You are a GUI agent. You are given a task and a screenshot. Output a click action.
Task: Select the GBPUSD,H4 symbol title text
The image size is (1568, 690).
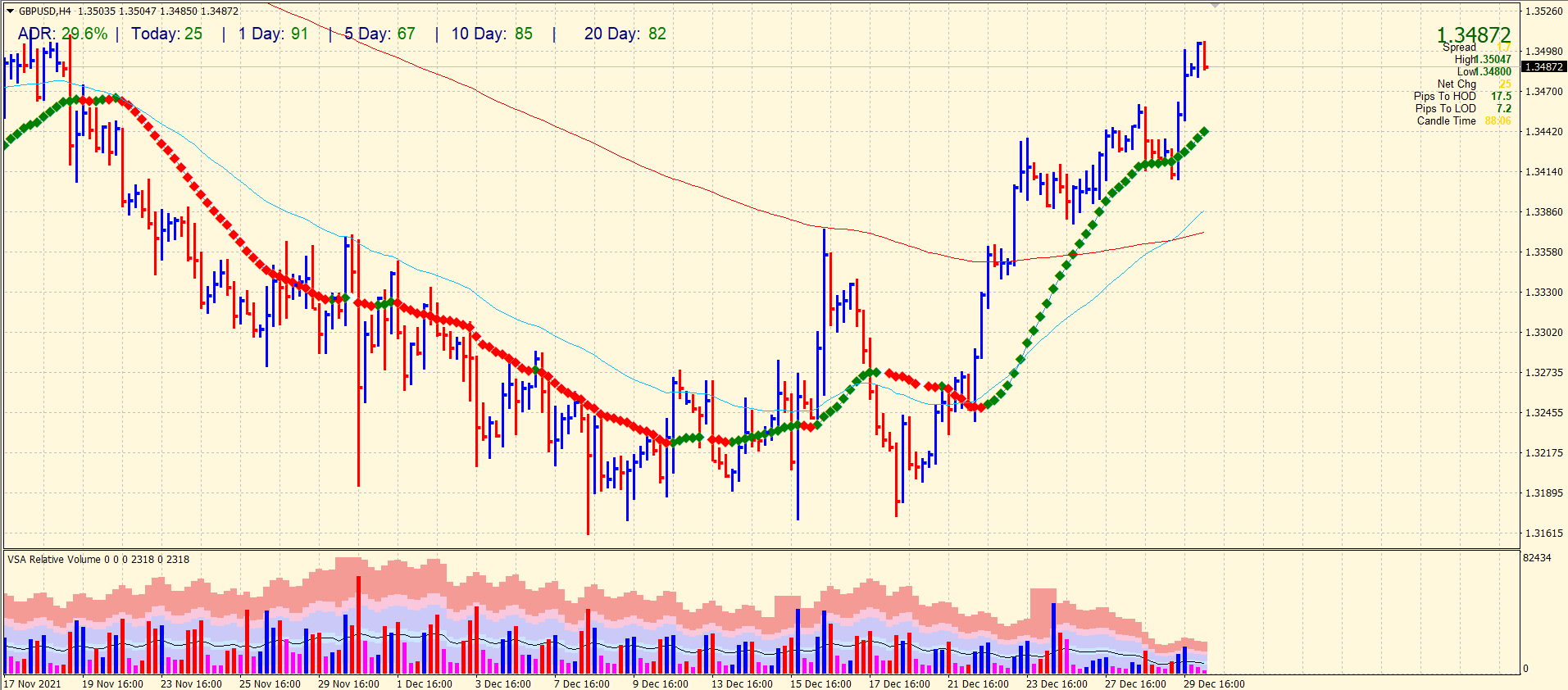pyautogui.click(x=45, y=11)
